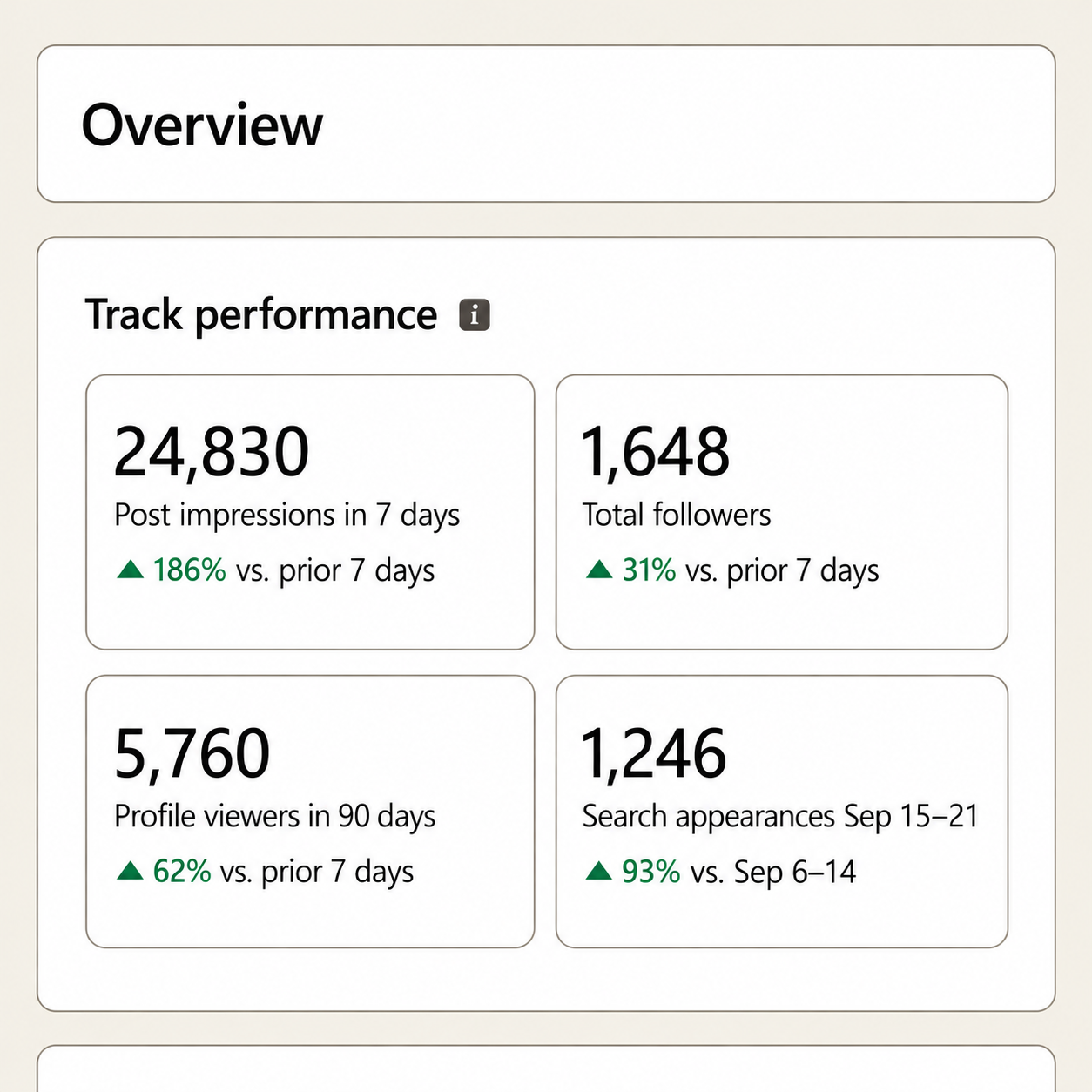Click the green arrow beside 186%
This screenshot has width=1092, height=1092.
point(131,570)
